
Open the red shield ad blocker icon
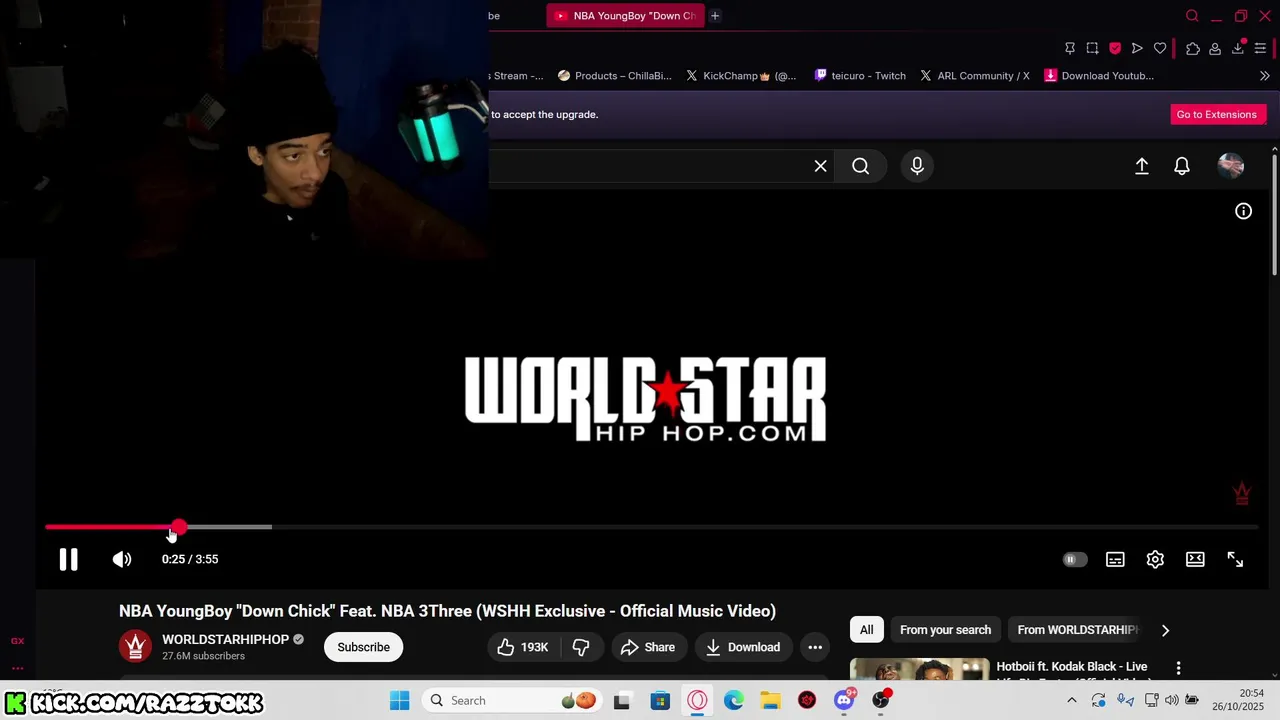pyautogui.click(x=1115, y=48)
